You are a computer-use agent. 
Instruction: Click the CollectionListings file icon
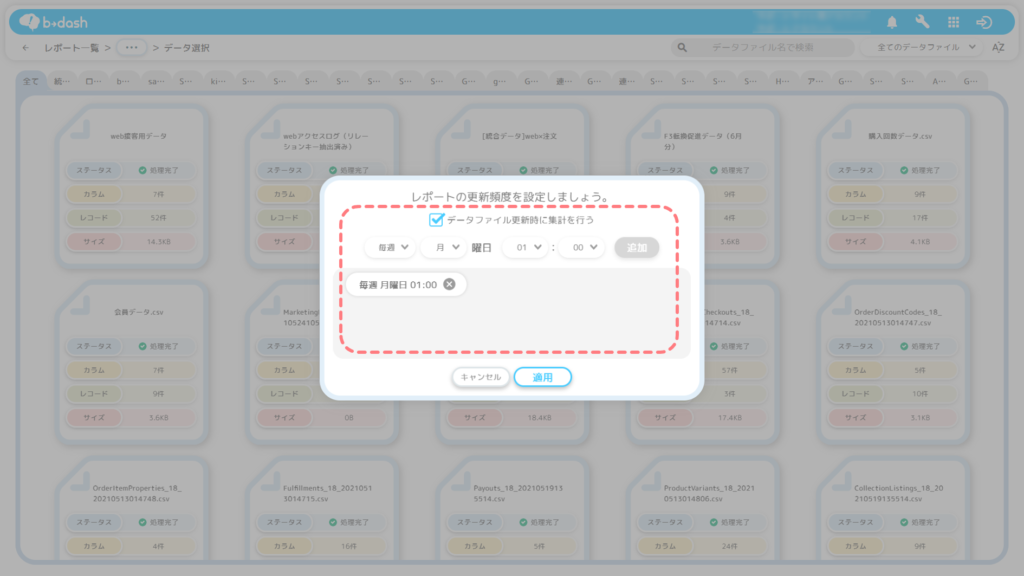[x=842, y=481]
